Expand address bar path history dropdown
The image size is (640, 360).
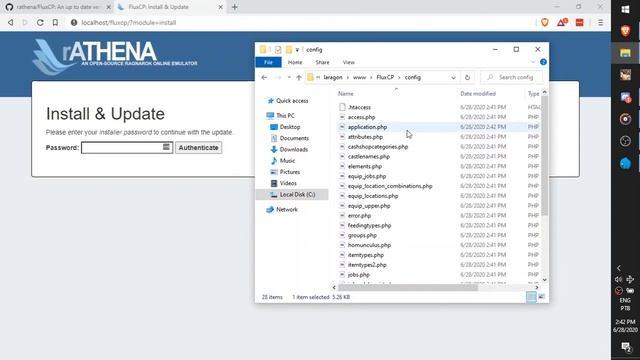pos(453,78)
